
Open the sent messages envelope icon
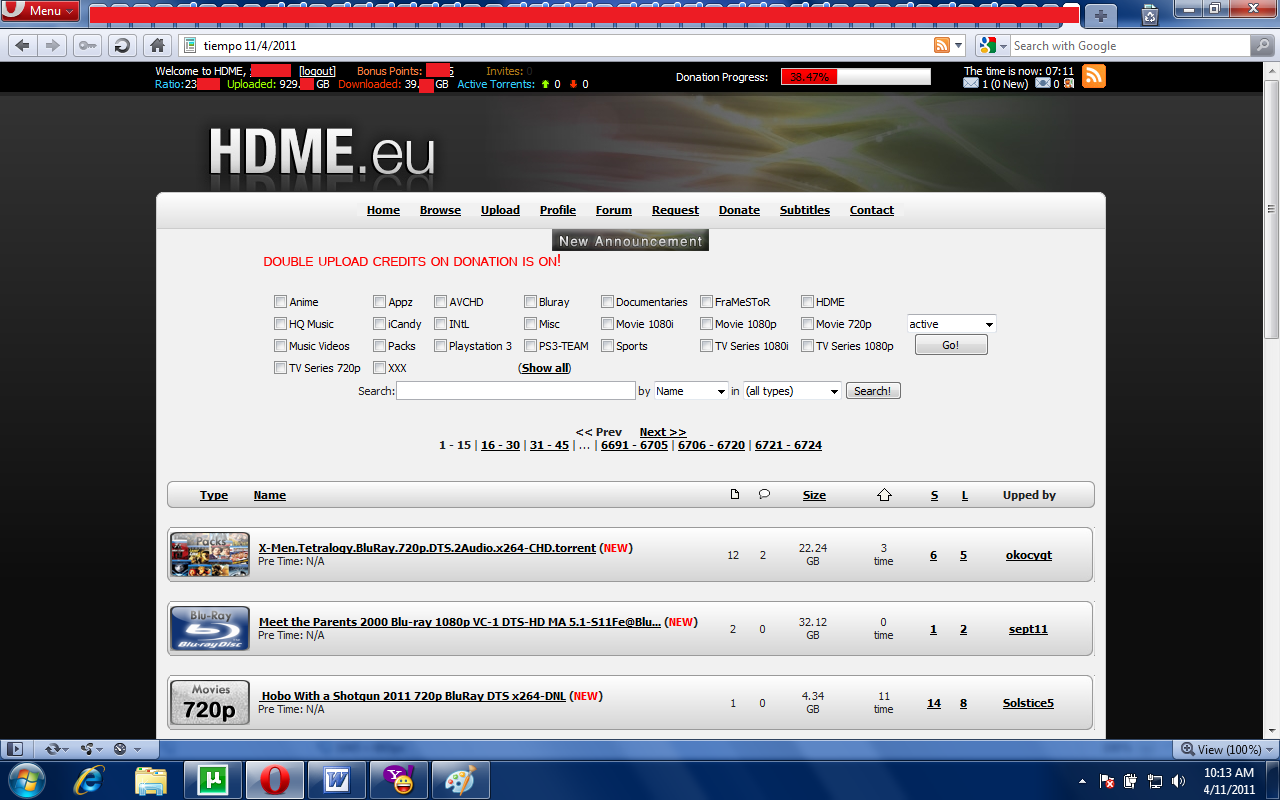[1043, 84]
